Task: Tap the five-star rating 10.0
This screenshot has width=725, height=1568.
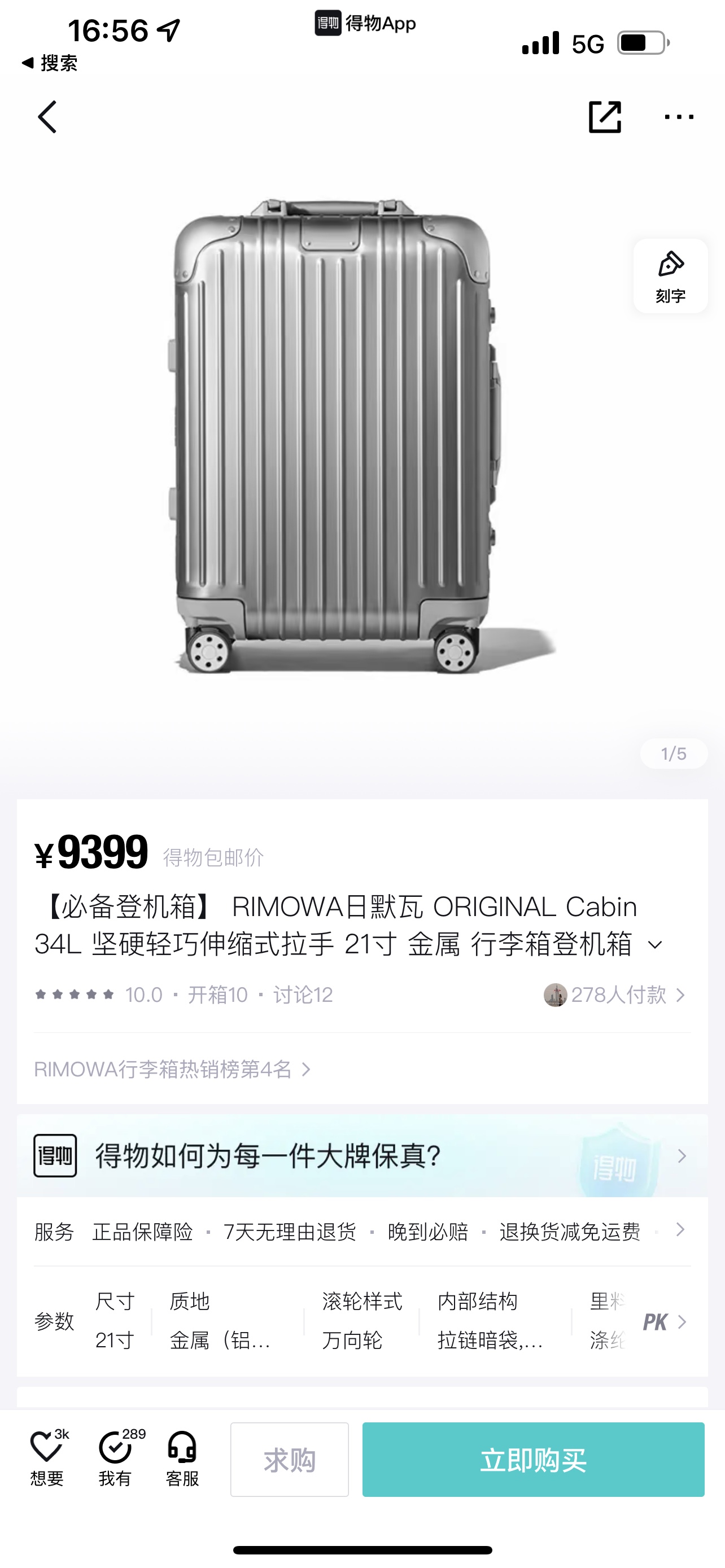Action: [x=99, y=995]
